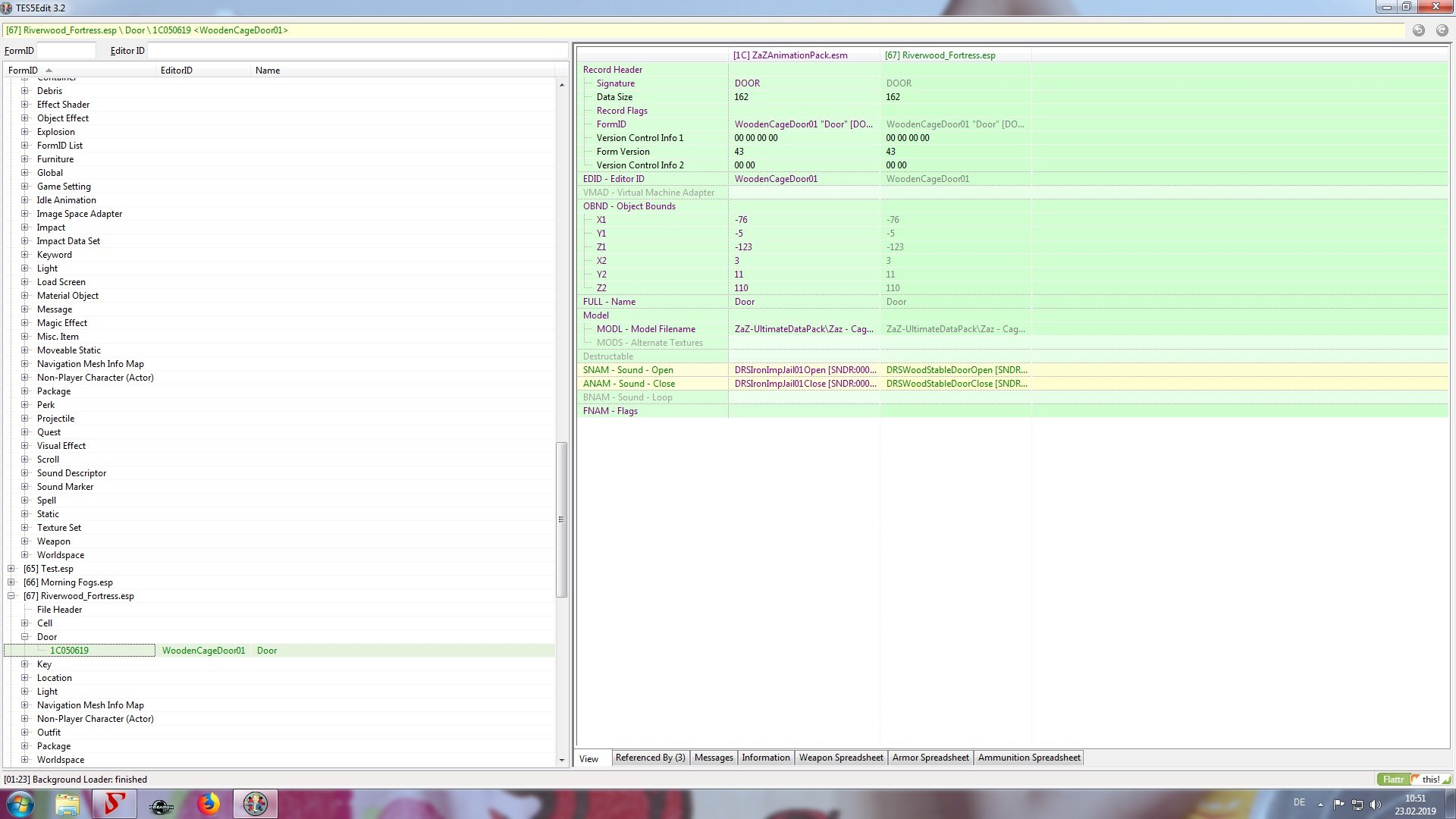Viewport: 1456px width, 819px height.
Task: Select File Header item
Action: click(59, 610)
